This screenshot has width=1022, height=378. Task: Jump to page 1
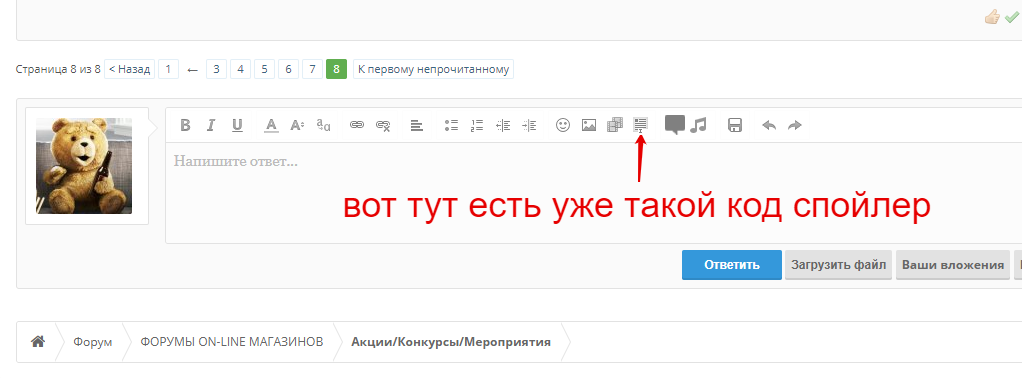click(168, 69)
